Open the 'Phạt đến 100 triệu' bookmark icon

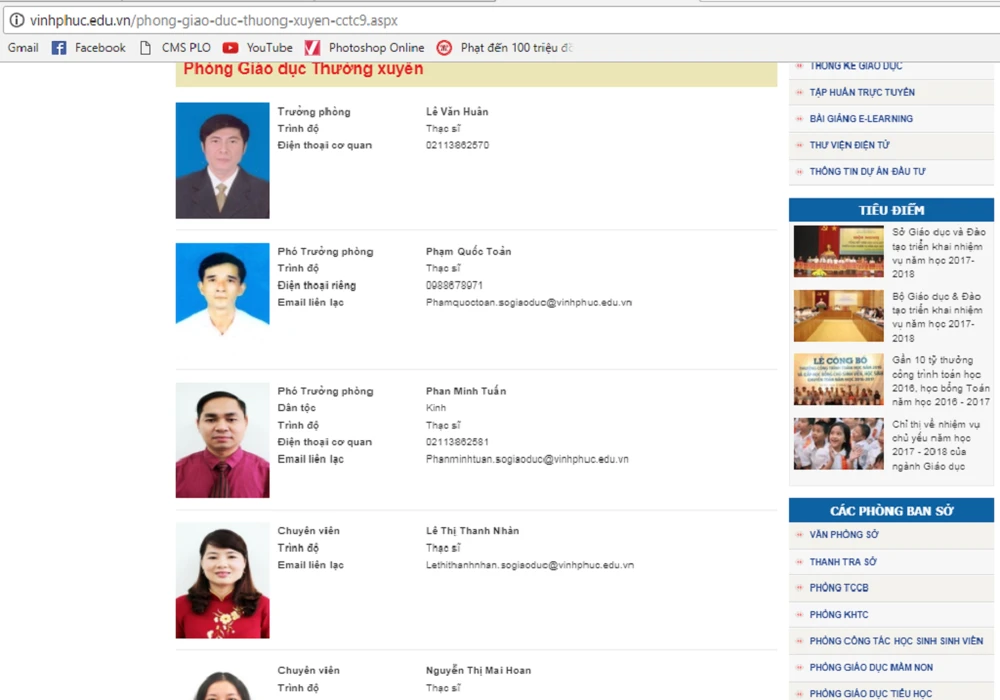pyautogui.click(x=444, y=48)
